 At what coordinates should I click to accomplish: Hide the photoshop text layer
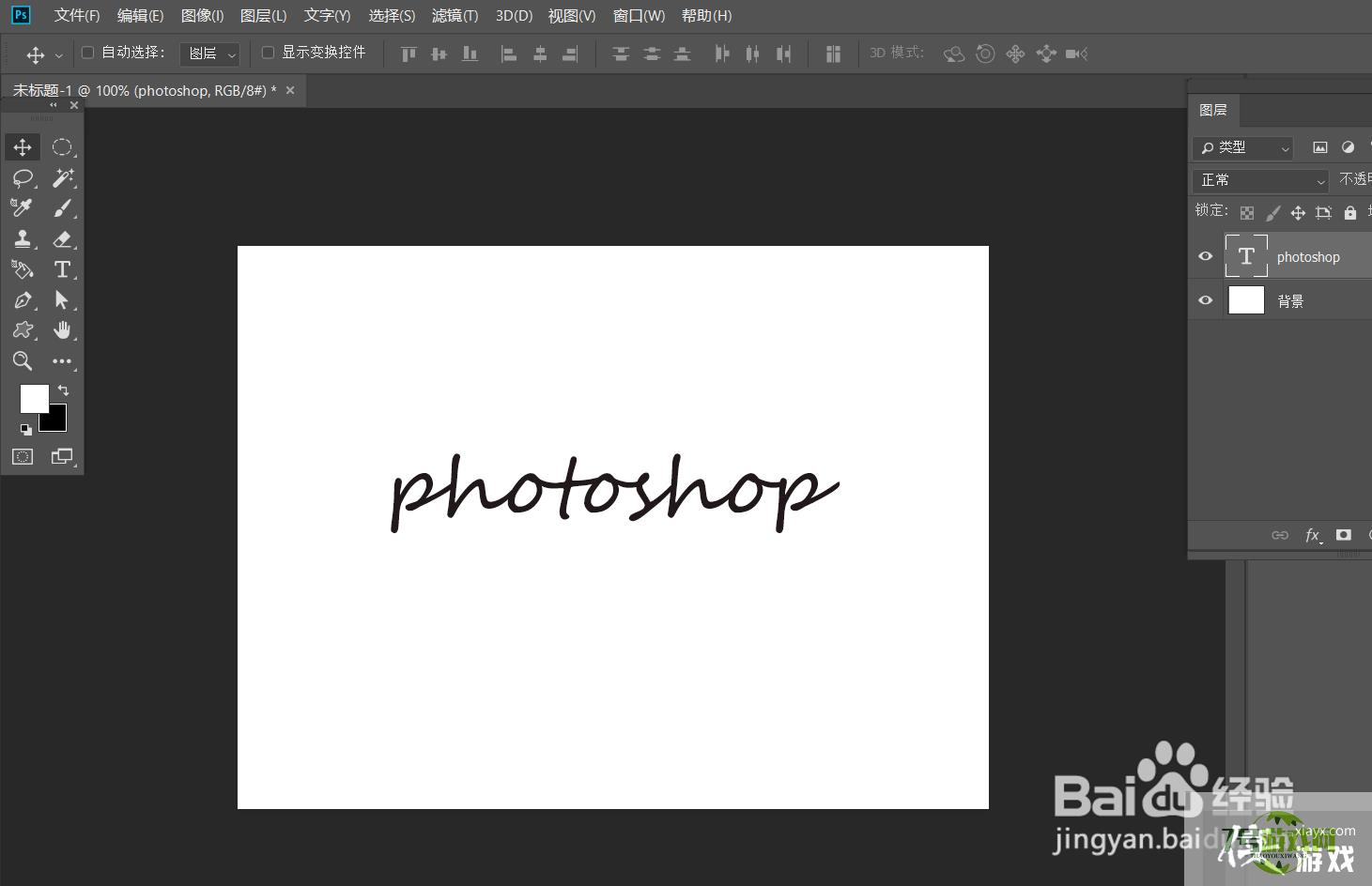[1206, 256]
